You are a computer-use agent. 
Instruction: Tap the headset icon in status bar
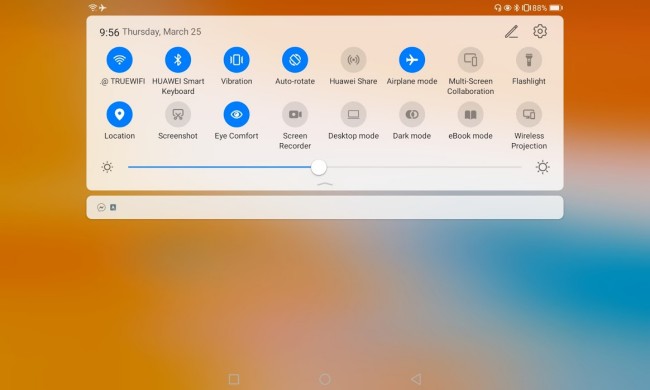coord(498,8)
